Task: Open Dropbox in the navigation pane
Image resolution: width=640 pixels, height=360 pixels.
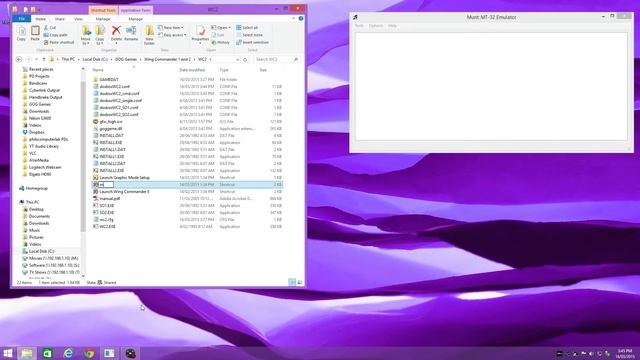Action: click(36, 132)
